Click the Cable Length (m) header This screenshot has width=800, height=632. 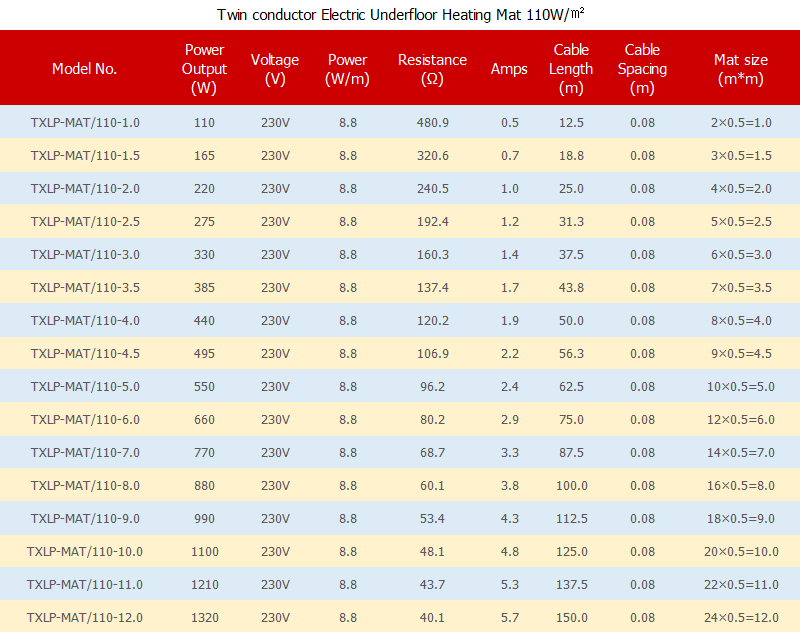(x=571, y=69)
